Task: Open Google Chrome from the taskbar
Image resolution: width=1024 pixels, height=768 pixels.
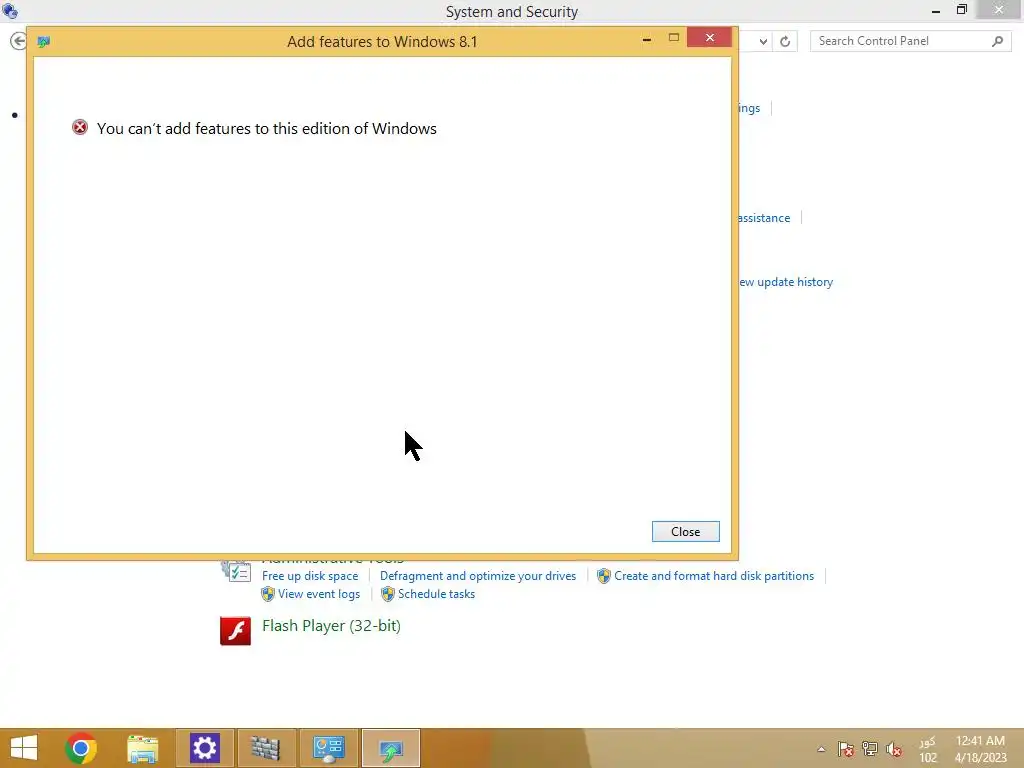Action: pos(81,748)
